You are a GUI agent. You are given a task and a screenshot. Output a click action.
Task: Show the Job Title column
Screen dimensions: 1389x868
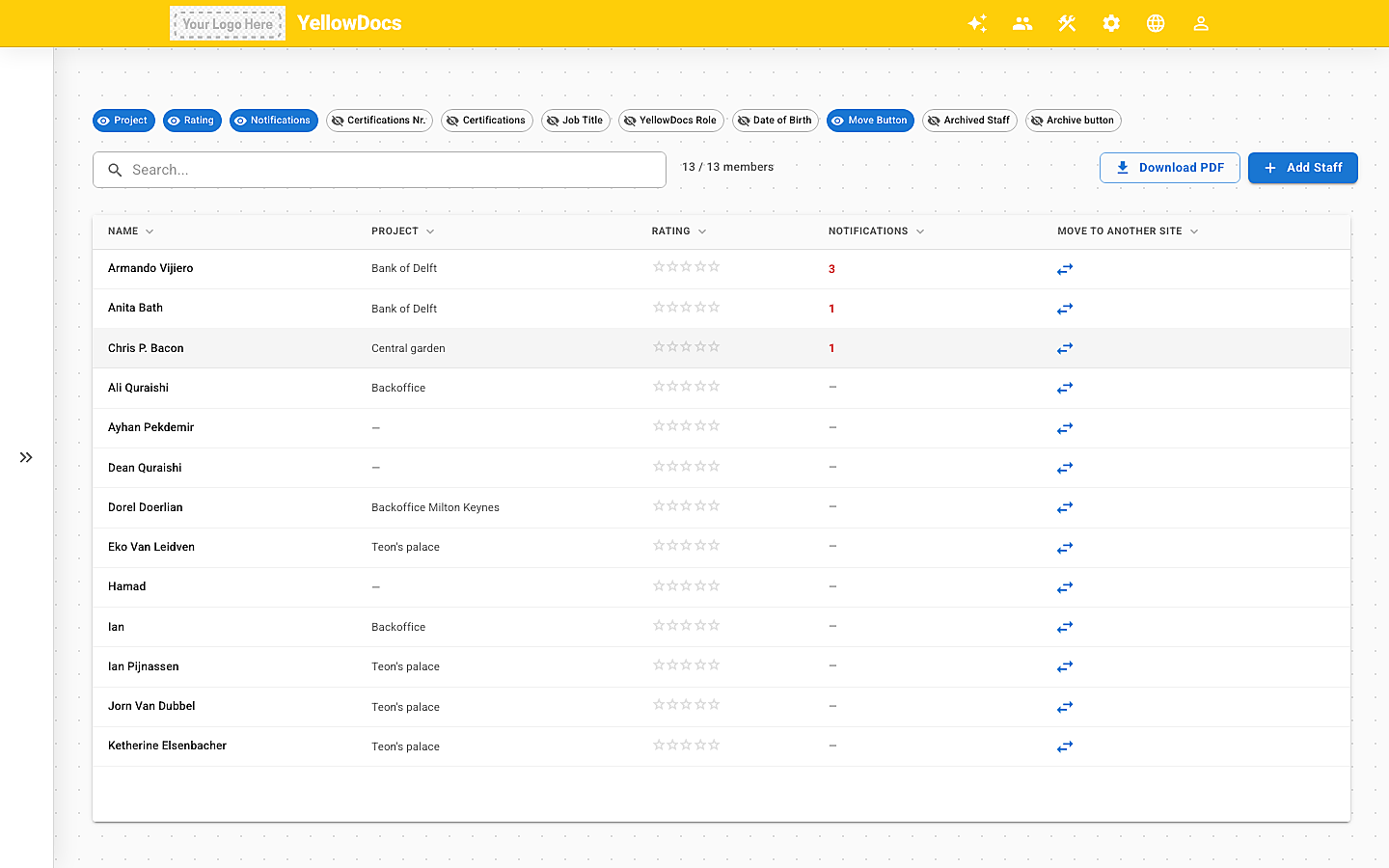click(576, 121)
